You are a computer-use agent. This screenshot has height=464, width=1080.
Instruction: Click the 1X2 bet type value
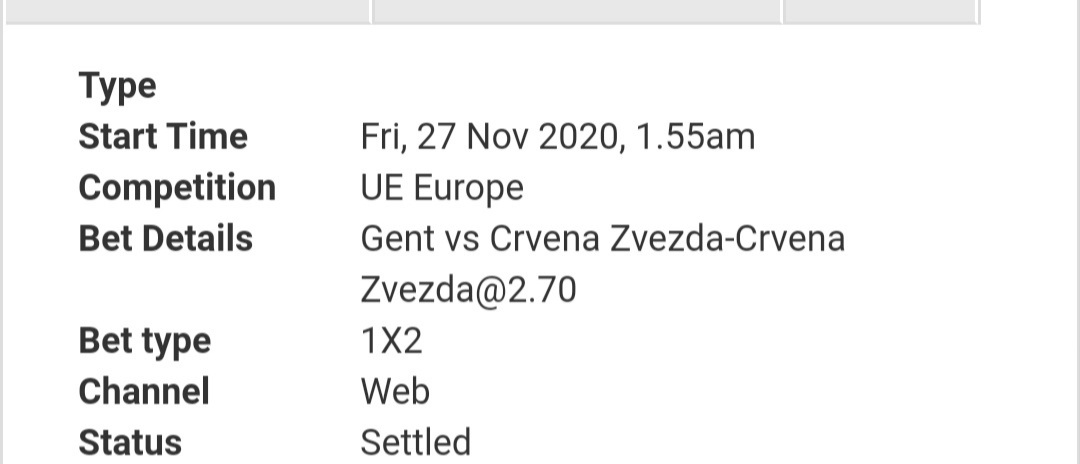(391, 341)
